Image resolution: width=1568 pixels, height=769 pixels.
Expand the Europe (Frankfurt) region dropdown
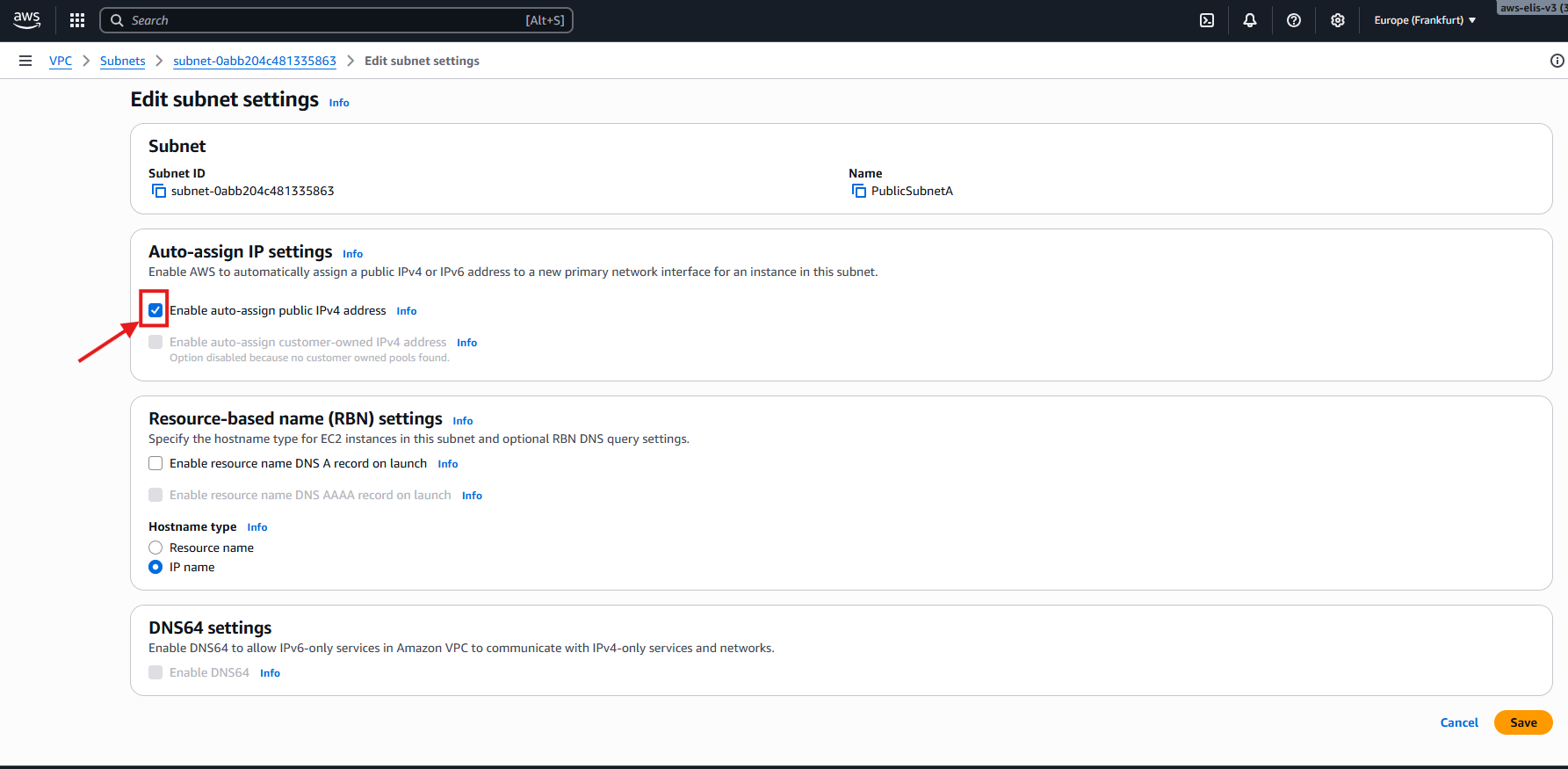[x=1424, y=20]
